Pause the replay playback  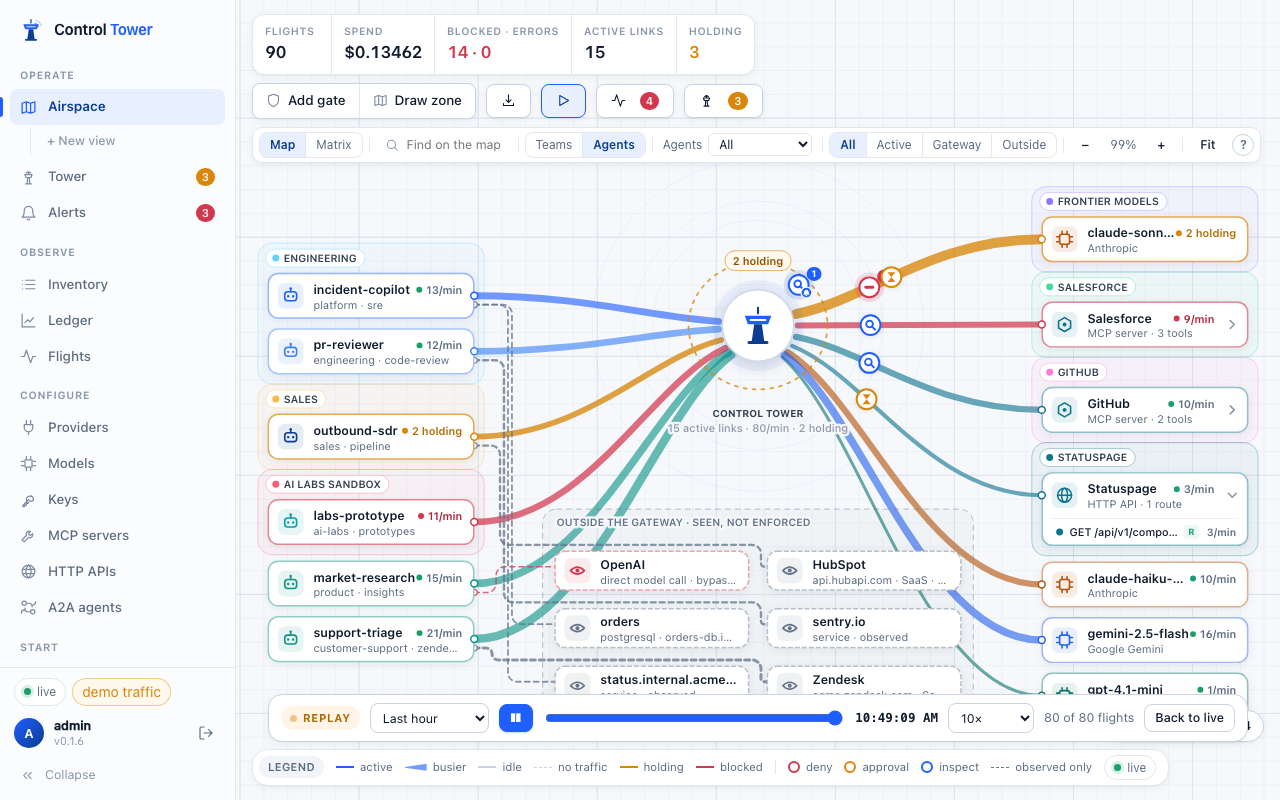click(x=516, y=718)
